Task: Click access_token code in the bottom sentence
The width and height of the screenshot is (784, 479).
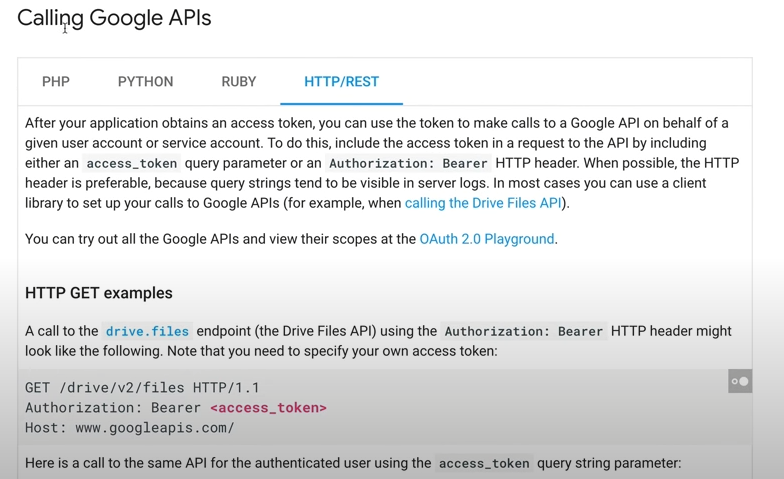Action: (484, 464)
